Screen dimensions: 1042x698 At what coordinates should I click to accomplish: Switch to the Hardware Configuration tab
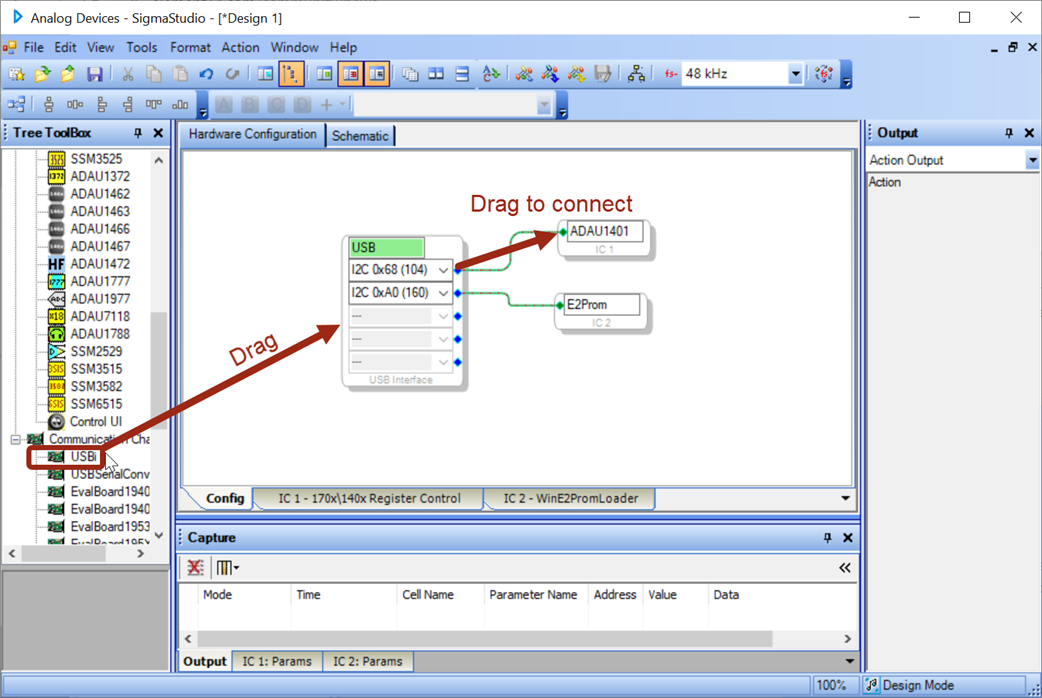click(253, 134)
